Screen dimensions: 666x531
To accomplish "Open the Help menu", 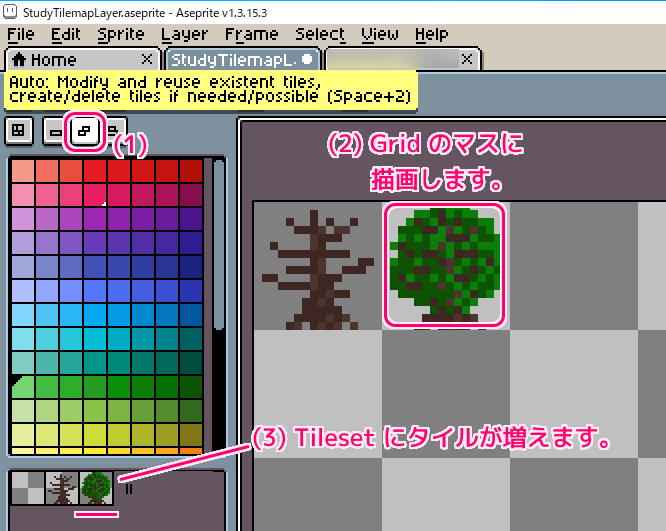I will (x=431, y=34).
